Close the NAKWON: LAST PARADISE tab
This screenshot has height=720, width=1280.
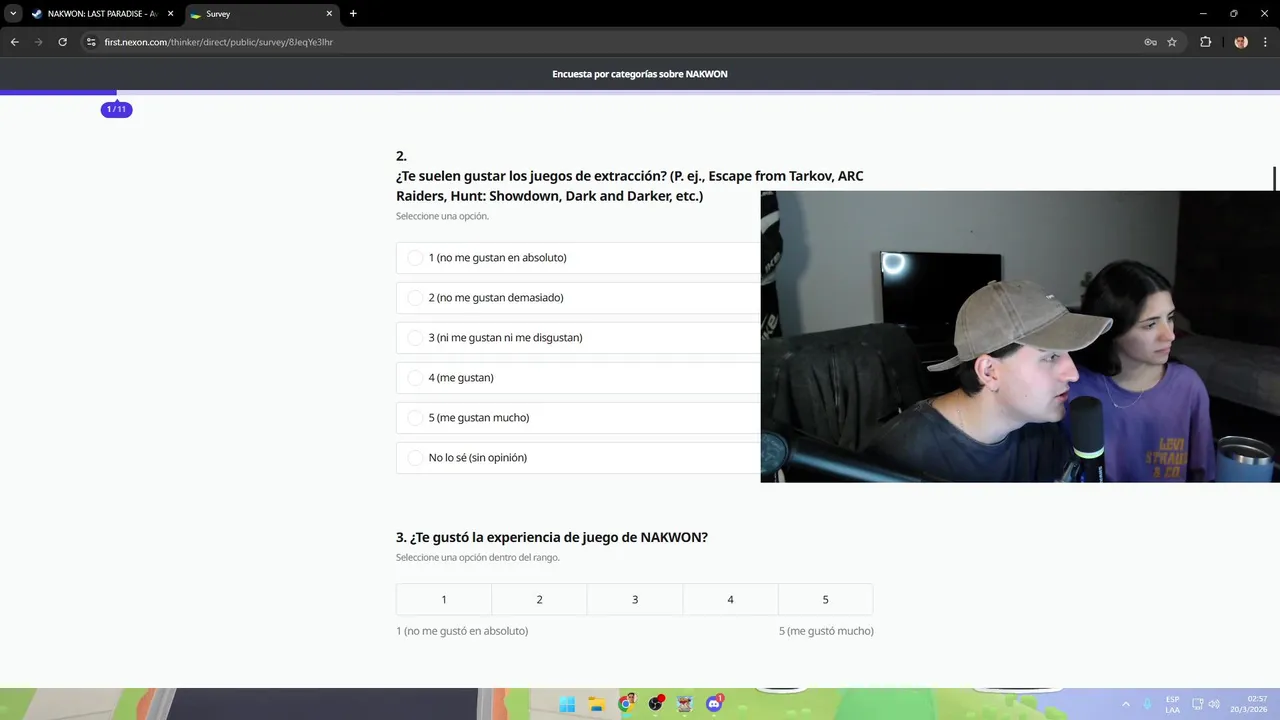(x=170, y=14)
